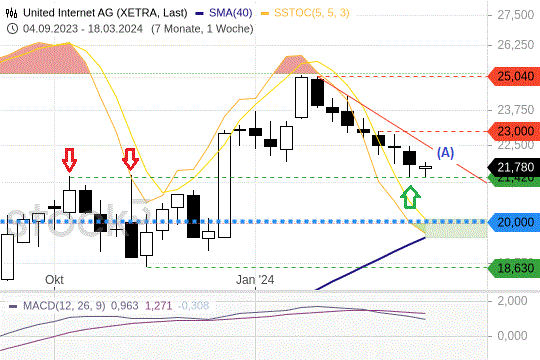Click the second red down arrow marker
The width and height of the screenshot is (540, 360).
pos(131,160)
